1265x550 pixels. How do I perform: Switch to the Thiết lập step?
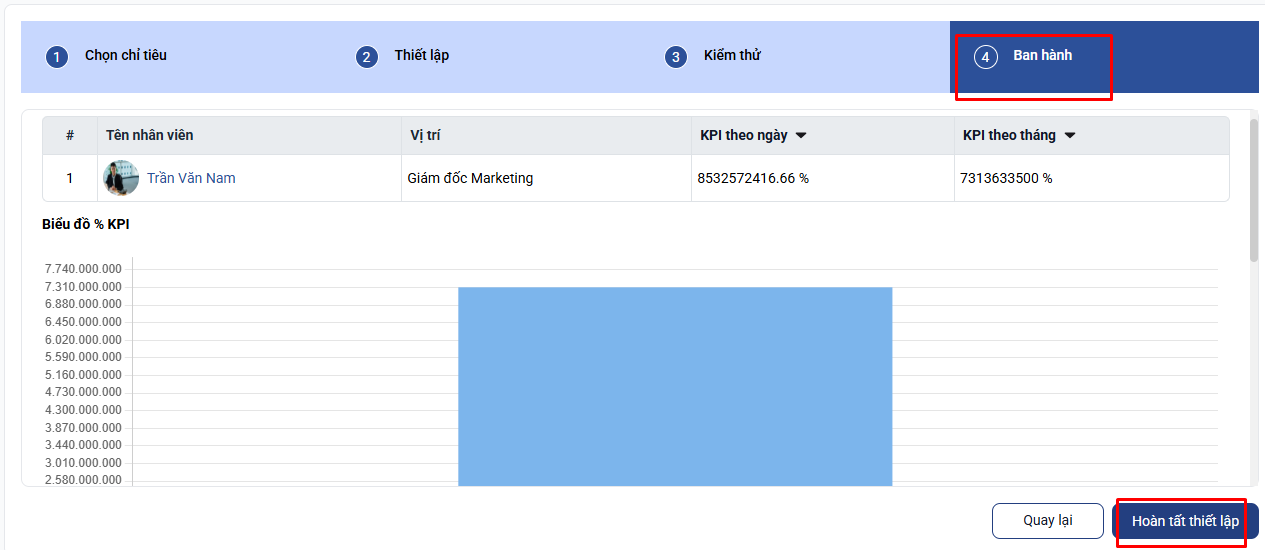(421, 56)
